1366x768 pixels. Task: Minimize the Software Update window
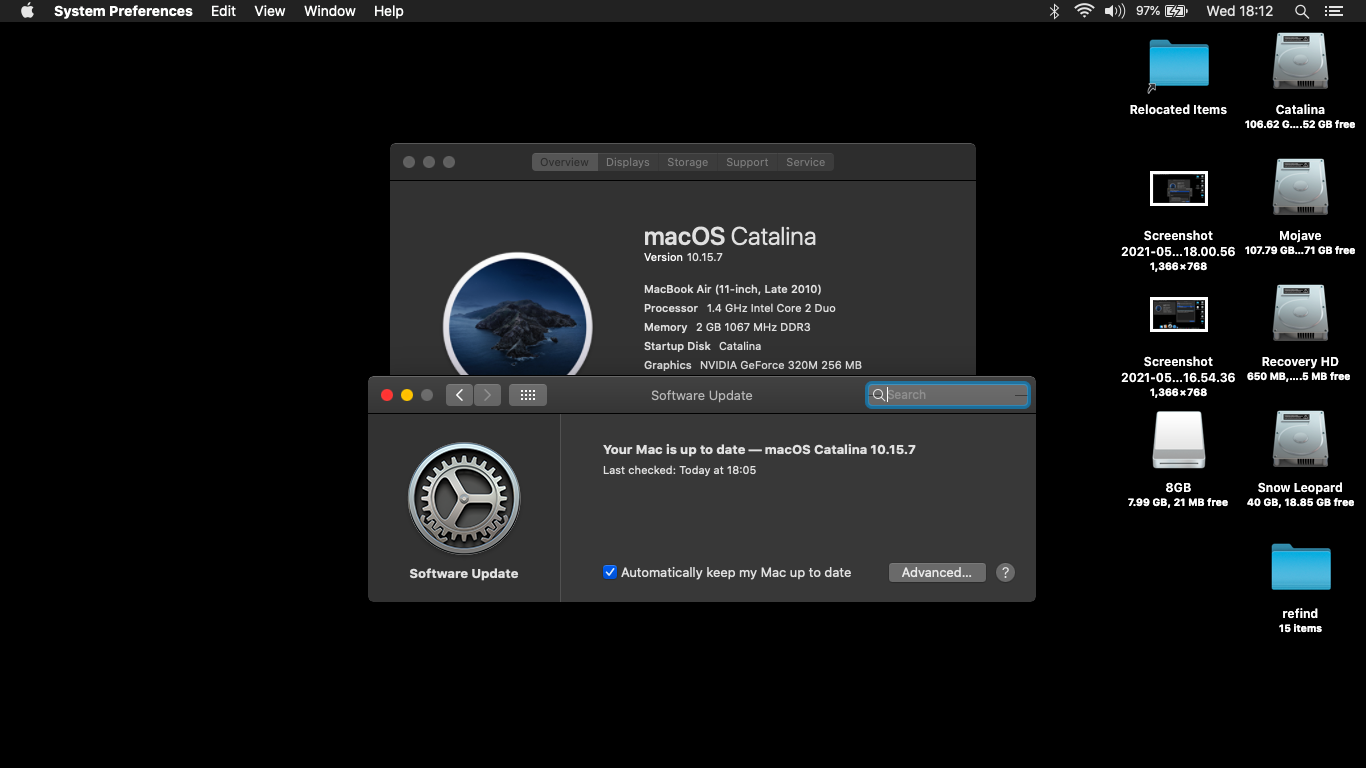pos(407,395)
